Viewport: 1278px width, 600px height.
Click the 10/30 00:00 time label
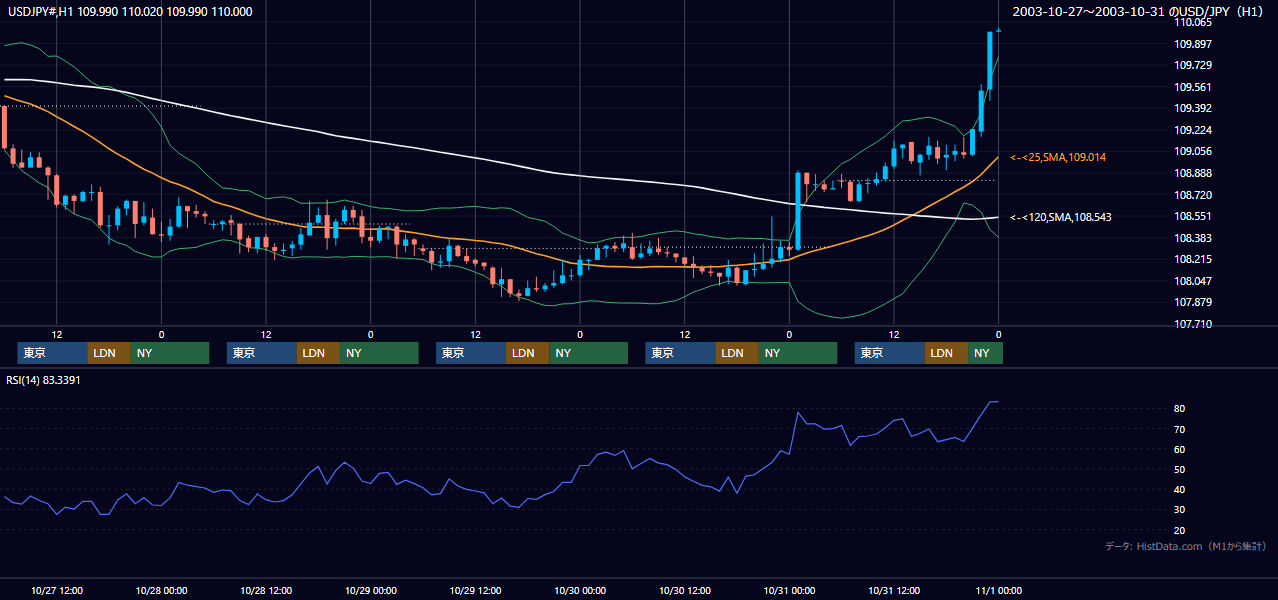[580, 590]
